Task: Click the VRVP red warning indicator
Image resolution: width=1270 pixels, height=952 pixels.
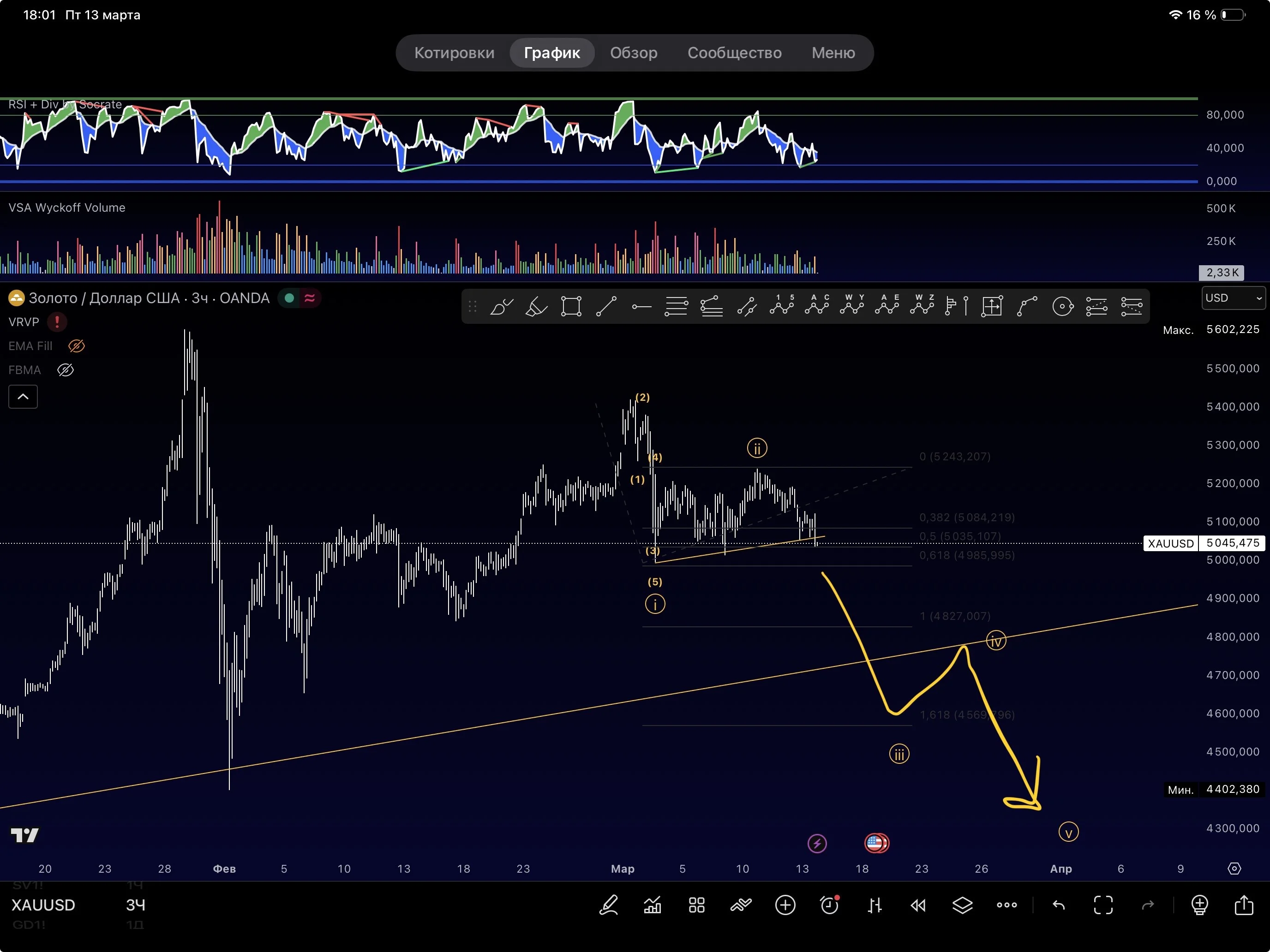Action: (57, 322)
